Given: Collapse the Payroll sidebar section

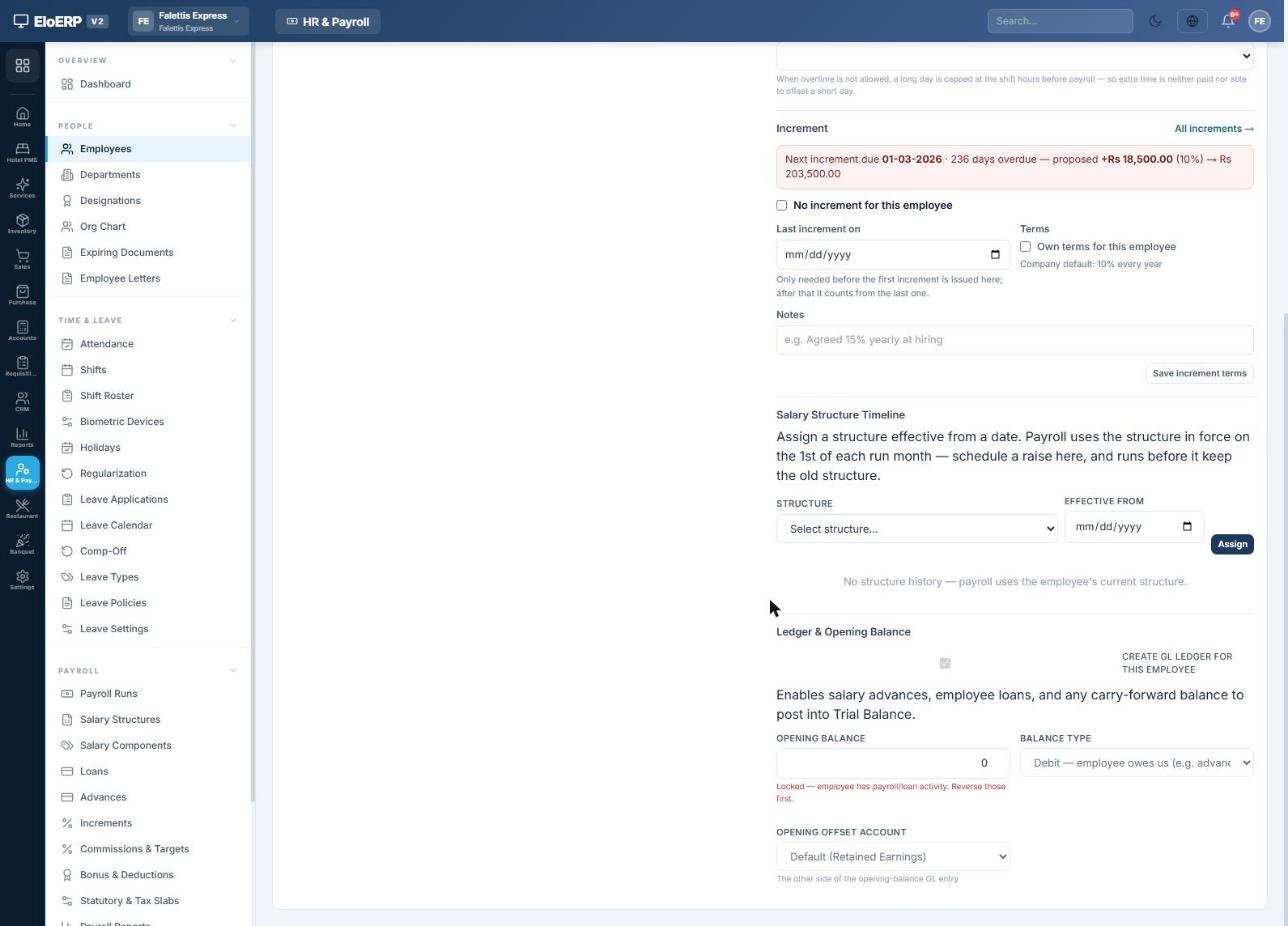Looking at the screenshot, I should tap(233, 670).
